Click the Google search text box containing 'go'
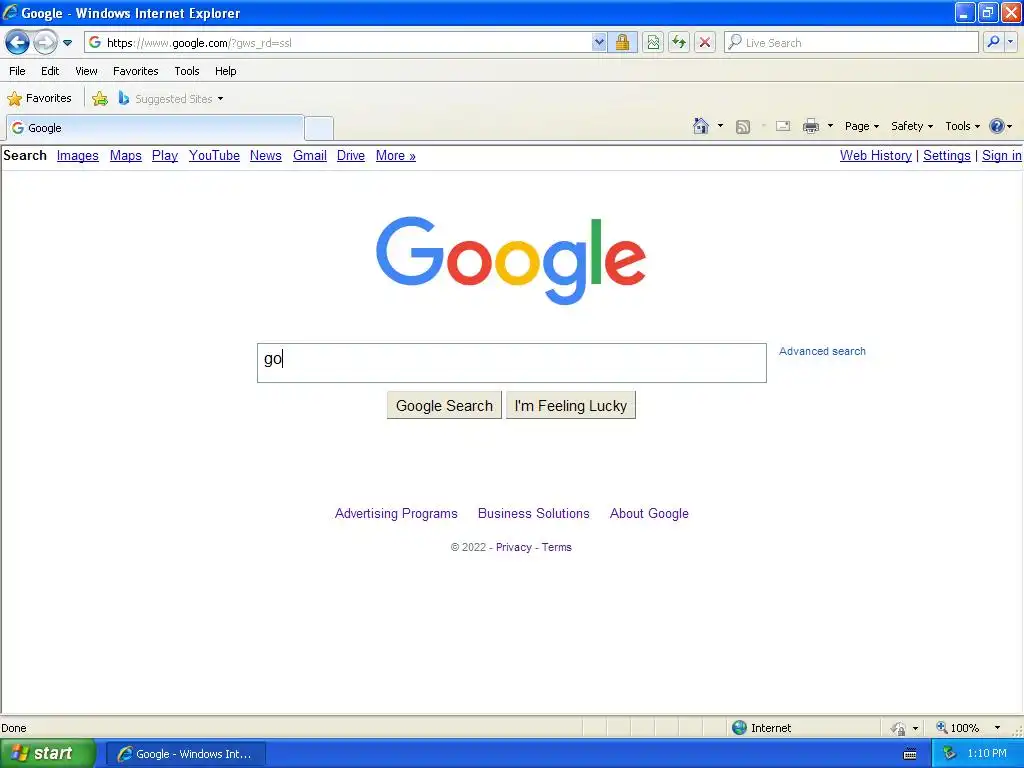 tap(512, 363)
